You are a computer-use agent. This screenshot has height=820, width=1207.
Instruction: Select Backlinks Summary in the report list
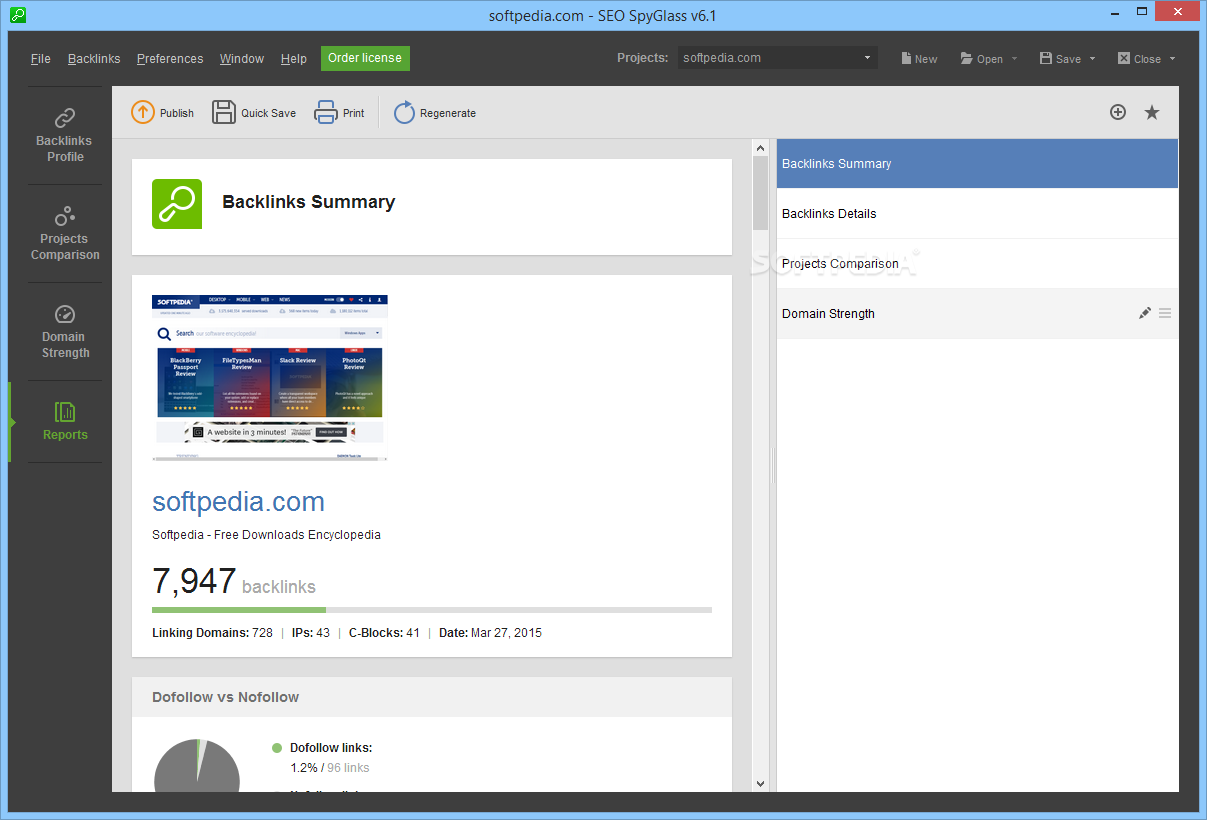(977, 163)
